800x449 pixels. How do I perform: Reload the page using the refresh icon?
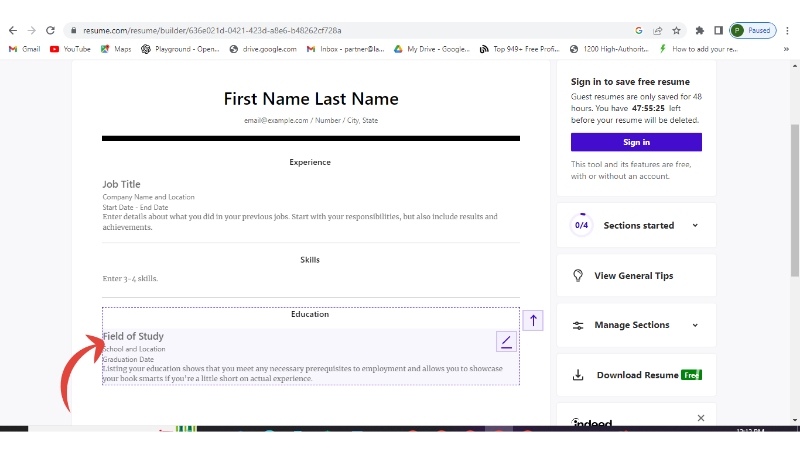click(x=50, y=31)
